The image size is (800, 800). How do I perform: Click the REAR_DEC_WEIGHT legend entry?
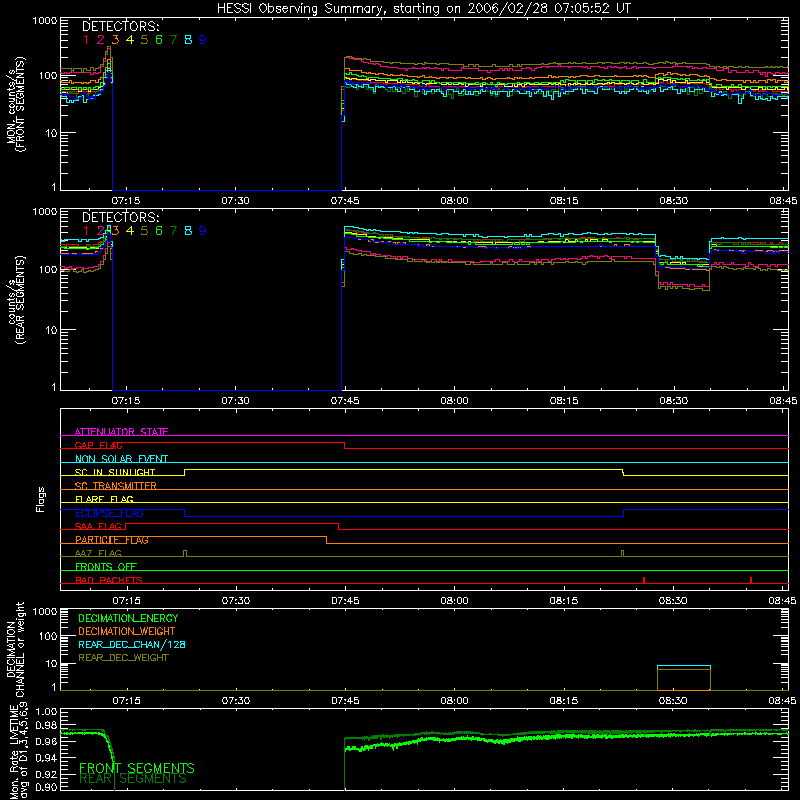tap(123, 658)
